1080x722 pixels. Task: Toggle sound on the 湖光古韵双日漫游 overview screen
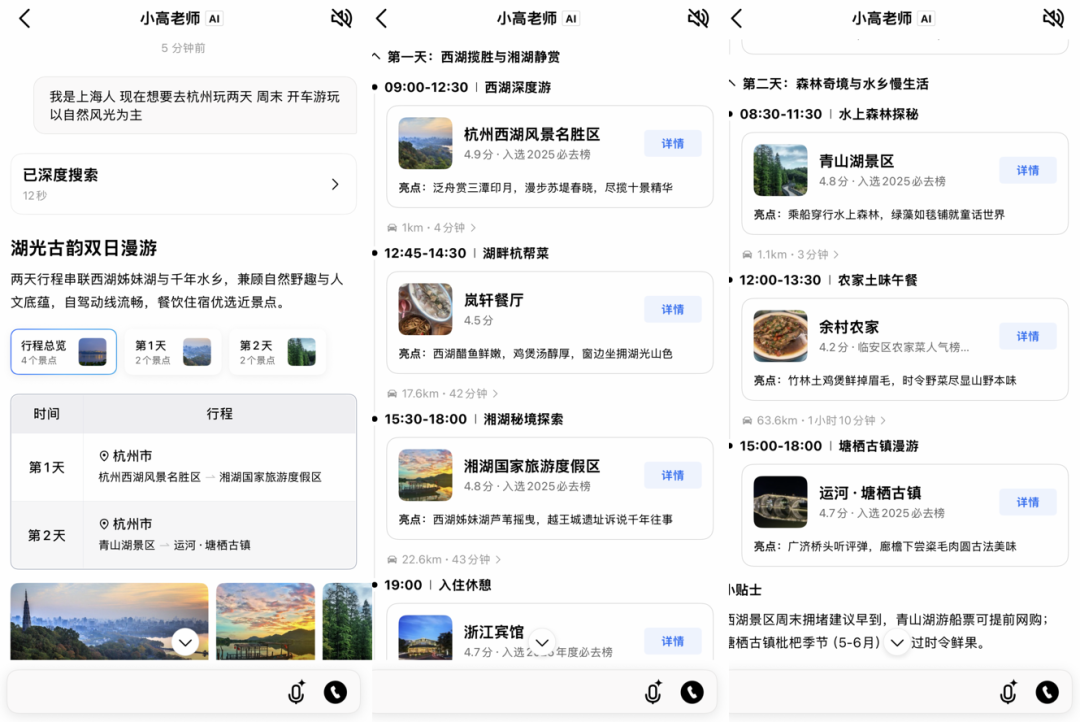pos(342,18)
